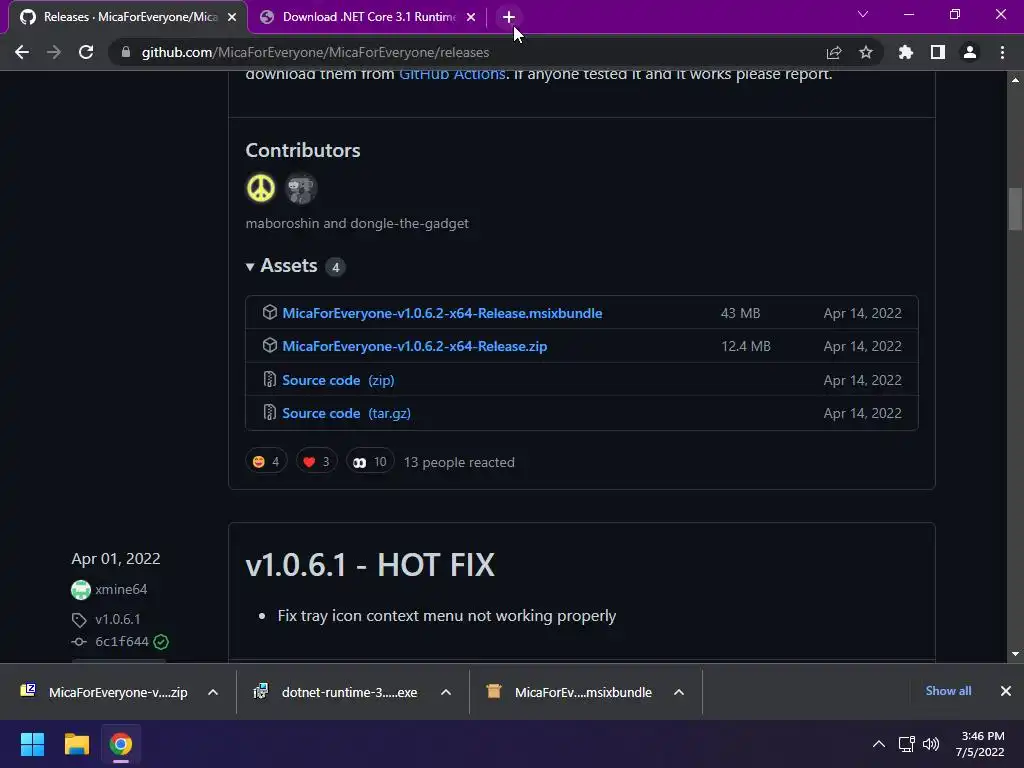The image size is (1024, 768).
Task: Go back to the previous page
Action: point(22,52)
